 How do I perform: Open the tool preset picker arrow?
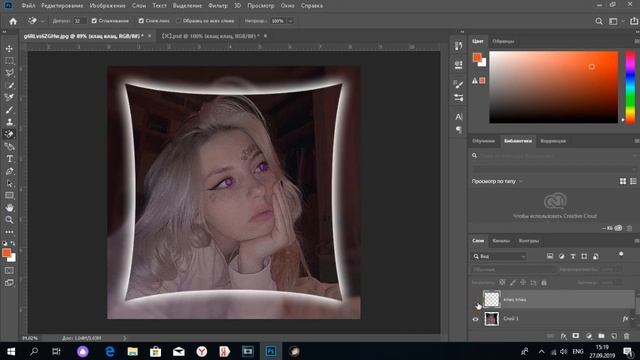point(42,21)
